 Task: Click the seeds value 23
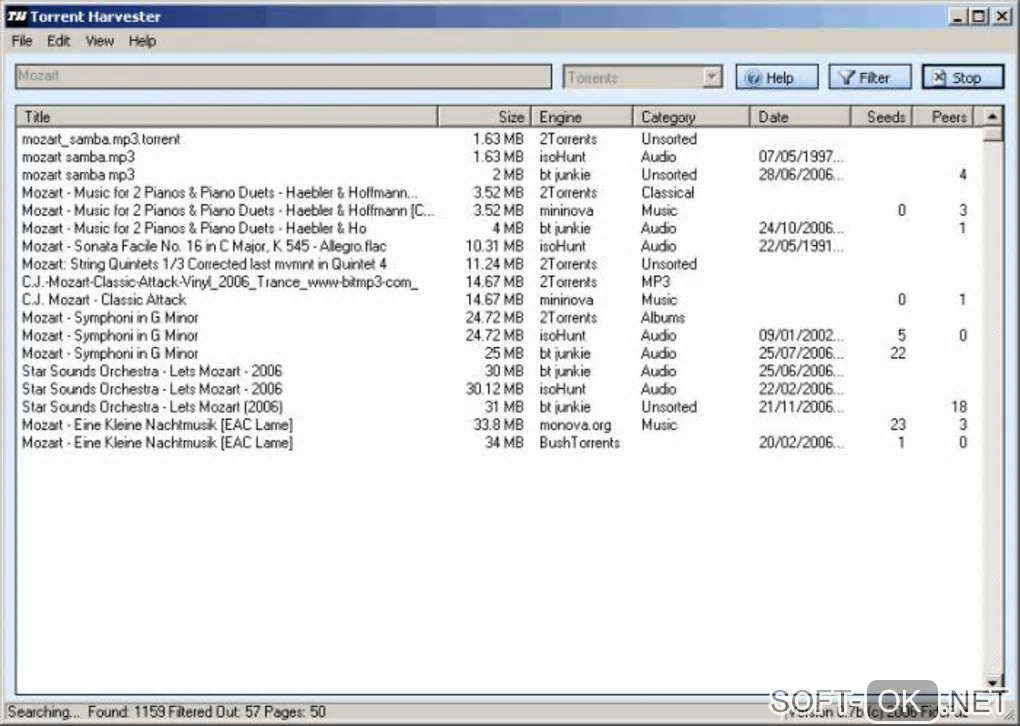(x=898, y=424)
